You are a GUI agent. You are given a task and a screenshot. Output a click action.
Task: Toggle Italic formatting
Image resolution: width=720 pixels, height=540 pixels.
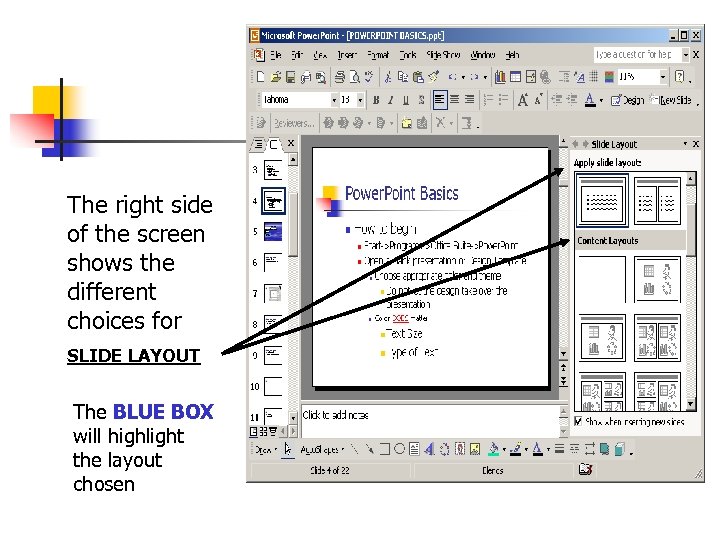click(391, 100)
